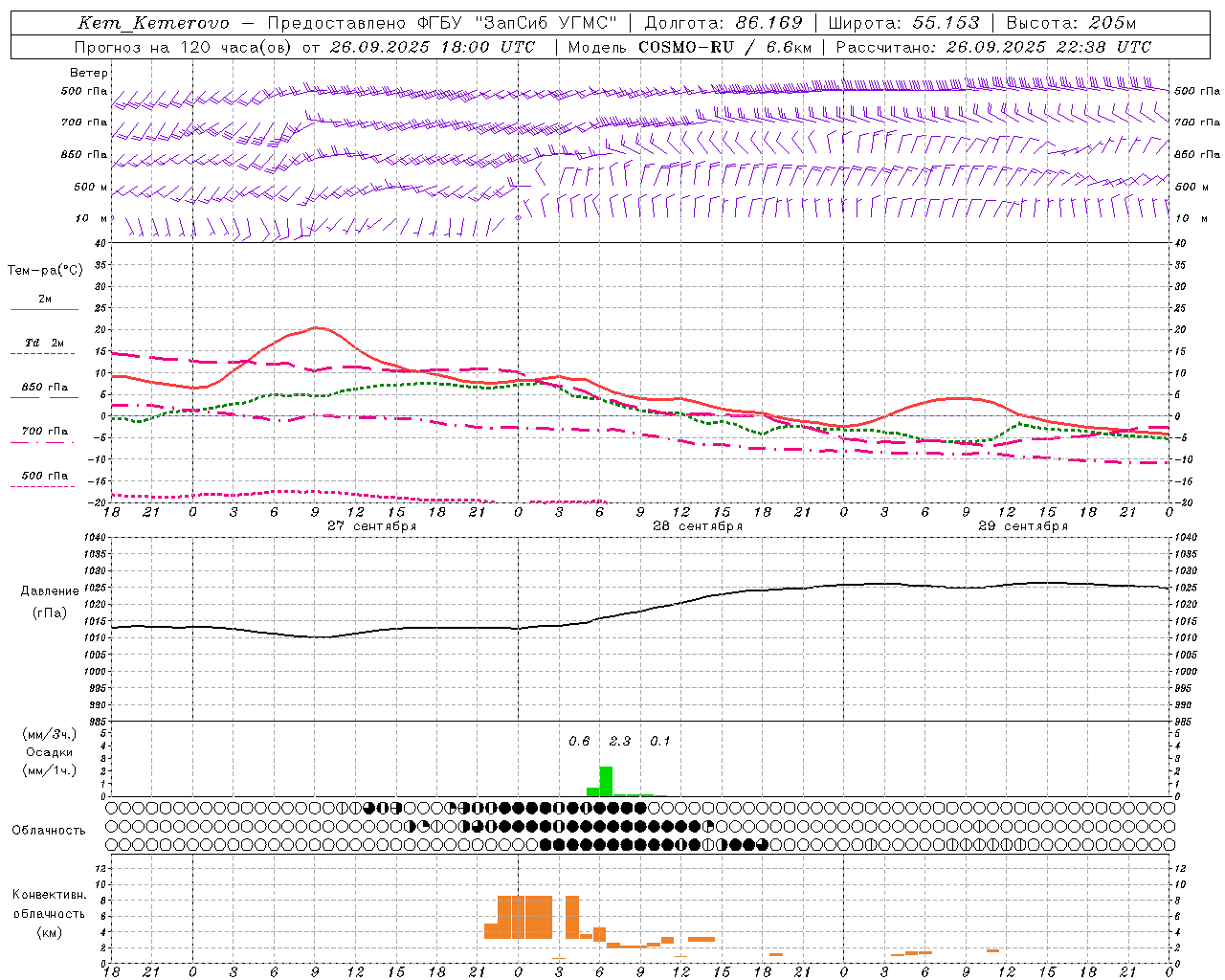Click the 'Конвективн.' convective cloud label
Image resolution: width=1225 pixels, height=980 pixels.
click(x=50, y=895)
